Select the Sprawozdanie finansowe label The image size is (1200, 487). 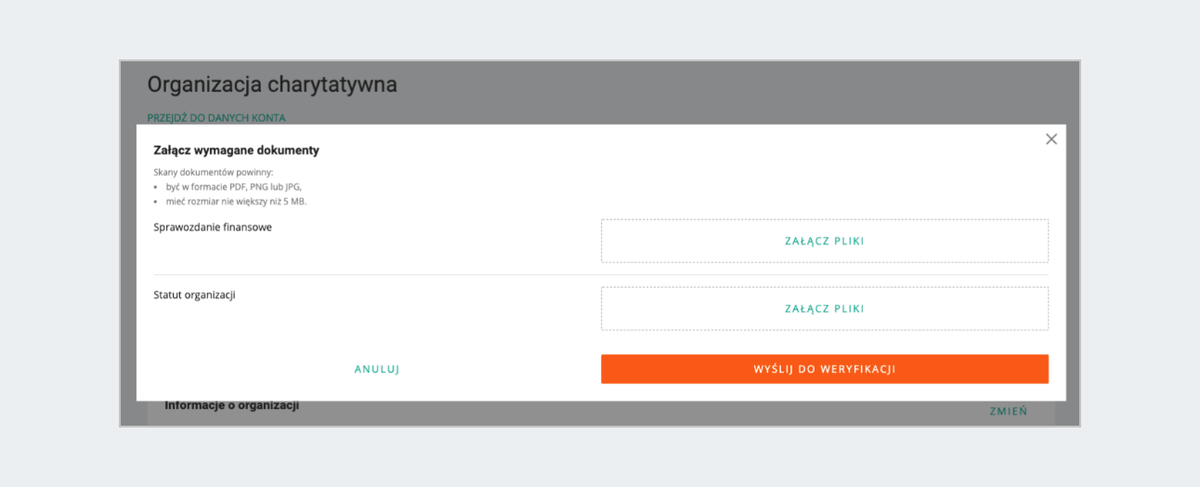coord(213,227)
